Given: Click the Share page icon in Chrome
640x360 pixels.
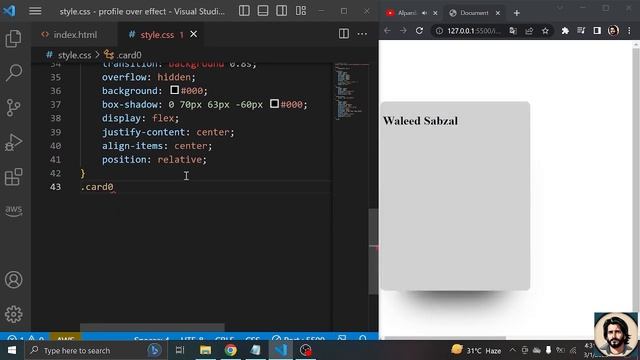Looking at the screenshot, I should (x=529, y=31).
